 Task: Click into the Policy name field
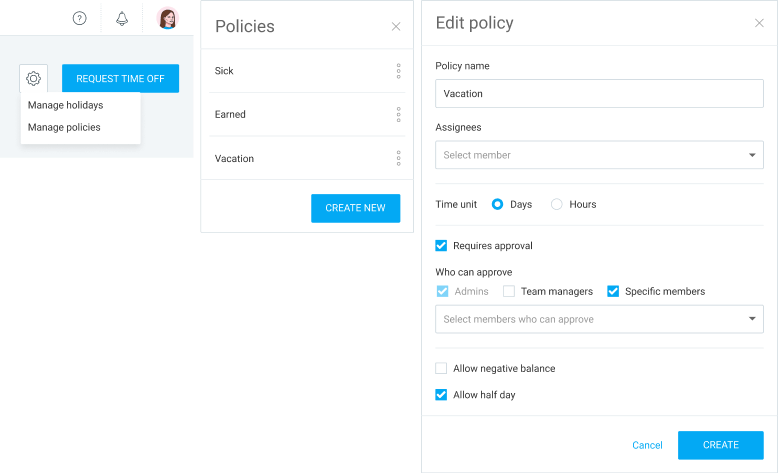click(599, 93)
